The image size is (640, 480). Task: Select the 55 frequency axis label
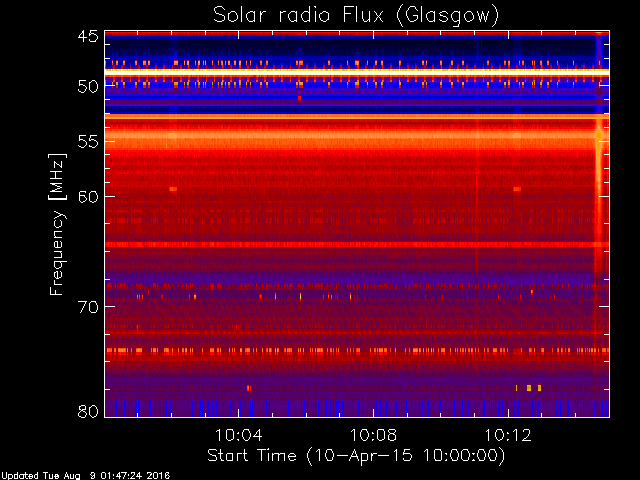(x=88, y=142)
